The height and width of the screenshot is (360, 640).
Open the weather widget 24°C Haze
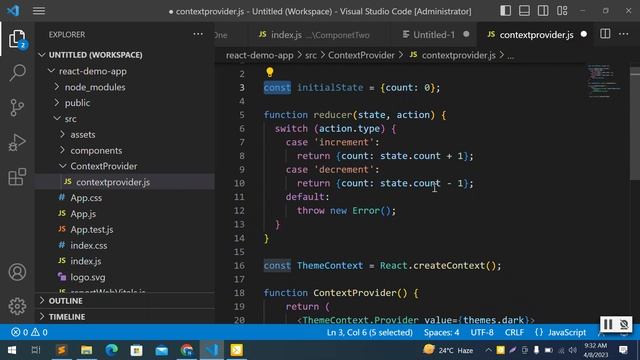tap(449, 350)
